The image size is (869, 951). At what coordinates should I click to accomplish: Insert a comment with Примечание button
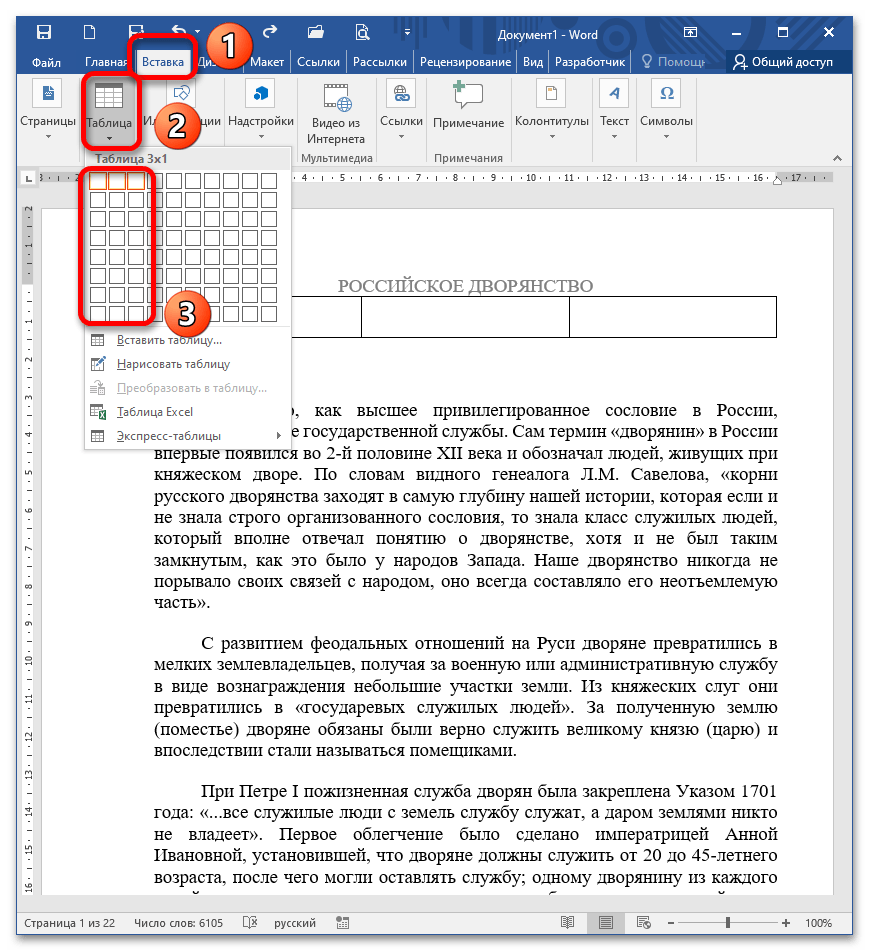(x=468, y=105)
